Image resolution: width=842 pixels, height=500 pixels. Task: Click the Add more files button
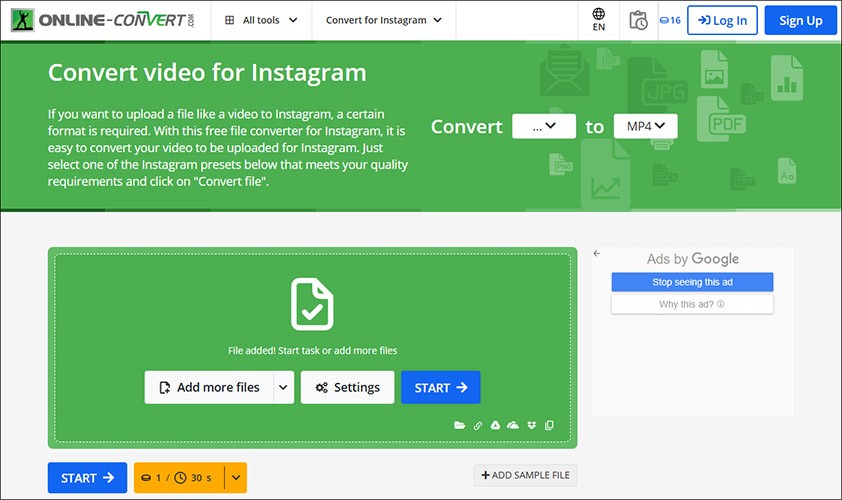pos(209,387)
